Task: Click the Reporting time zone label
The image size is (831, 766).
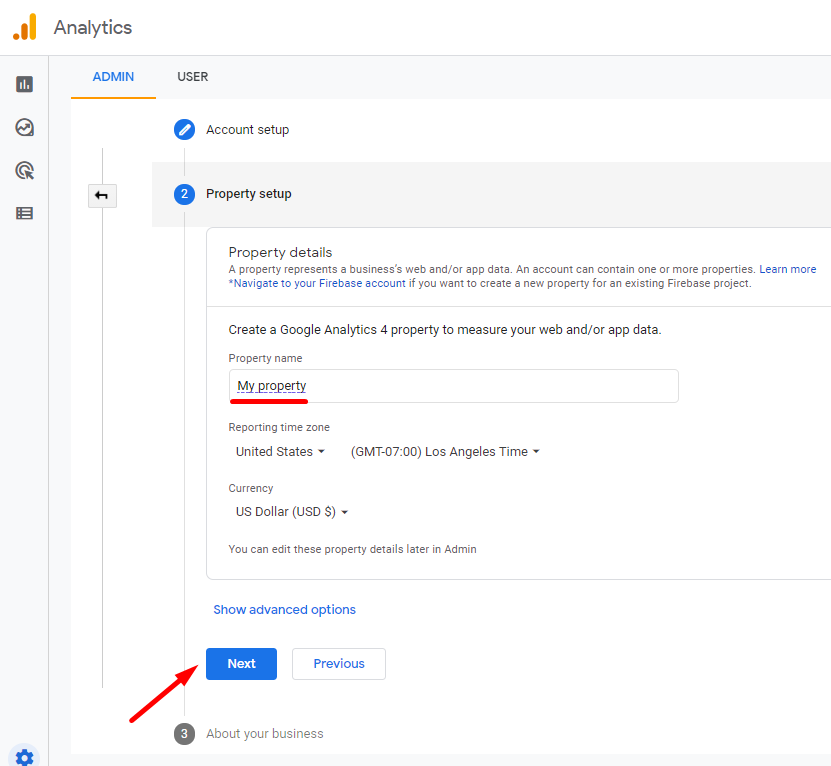Action: 279,427
